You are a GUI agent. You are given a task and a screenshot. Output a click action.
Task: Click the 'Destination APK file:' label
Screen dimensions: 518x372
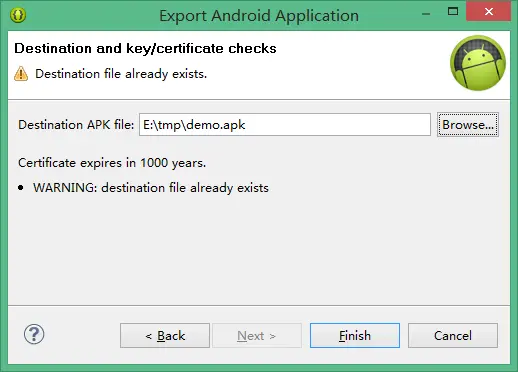click(76, 125)
